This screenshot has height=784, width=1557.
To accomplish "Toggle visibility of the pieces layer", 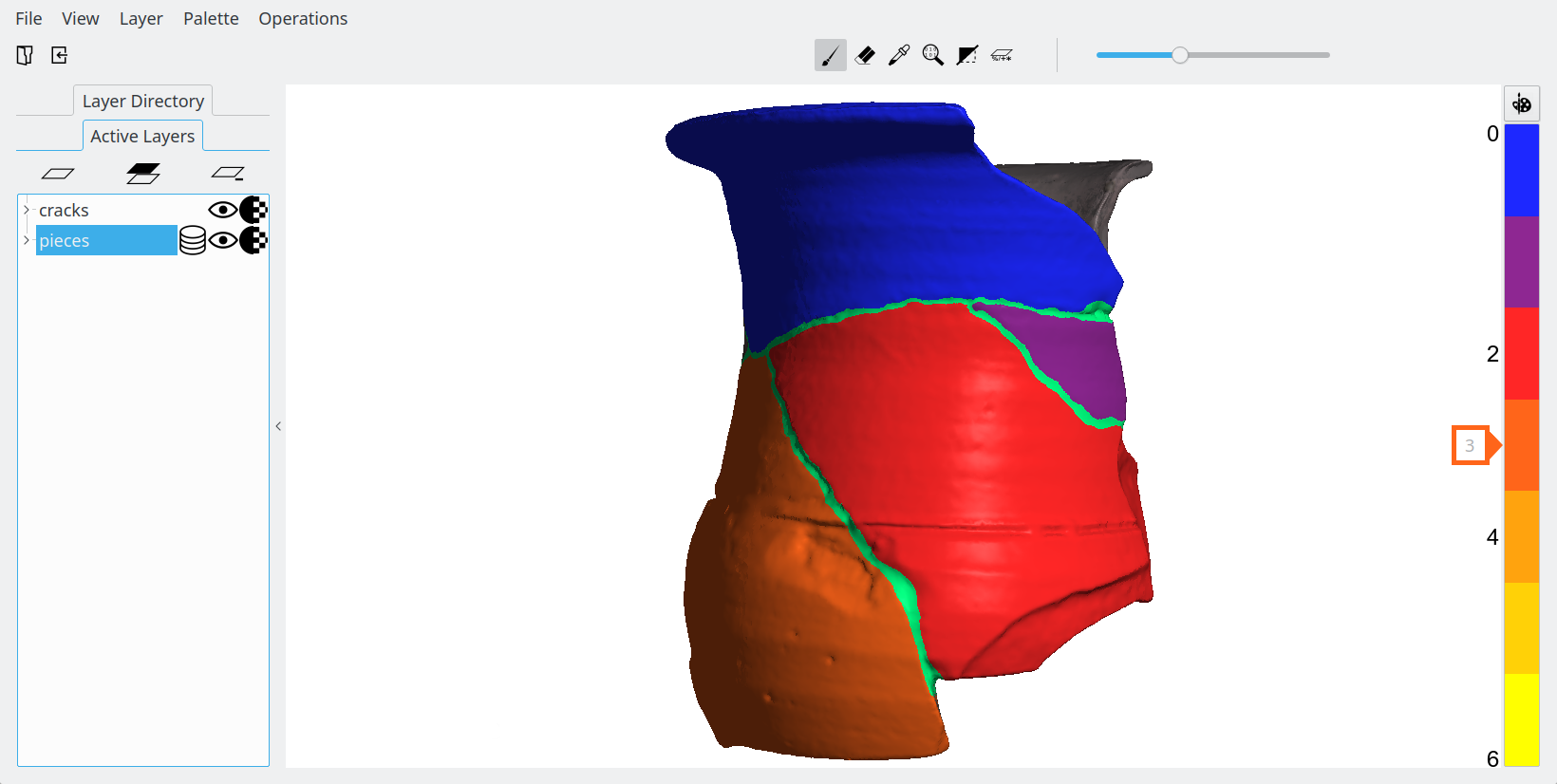I will pyautogui.click(x=222, y=240).
